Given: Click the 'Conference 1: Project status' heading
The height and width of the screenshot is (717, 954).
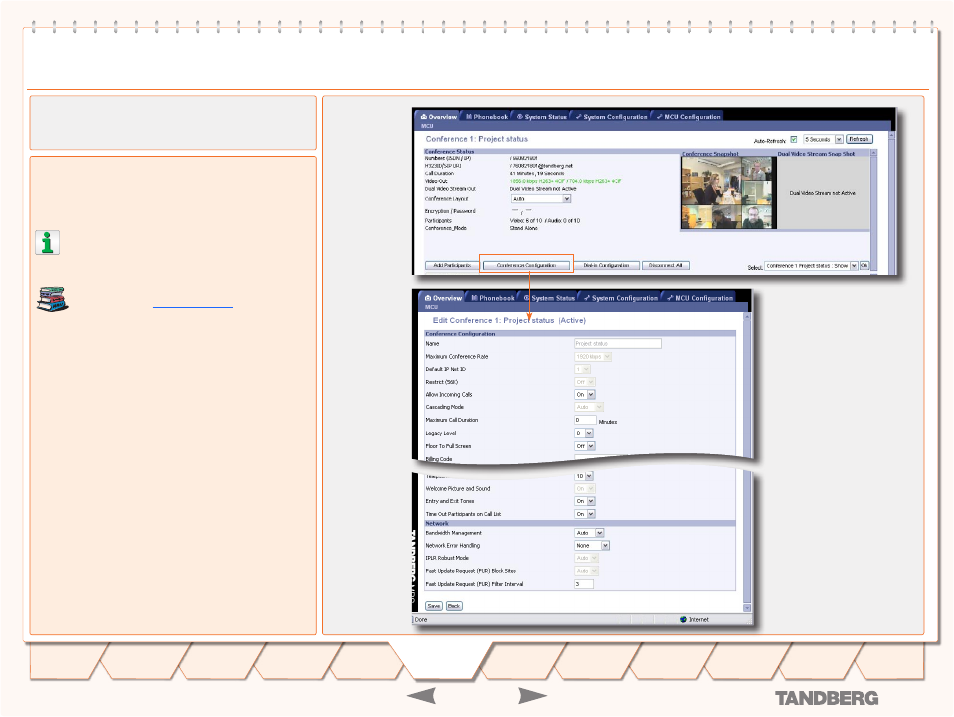Looking at the screenshot, I should pos(476,139).
